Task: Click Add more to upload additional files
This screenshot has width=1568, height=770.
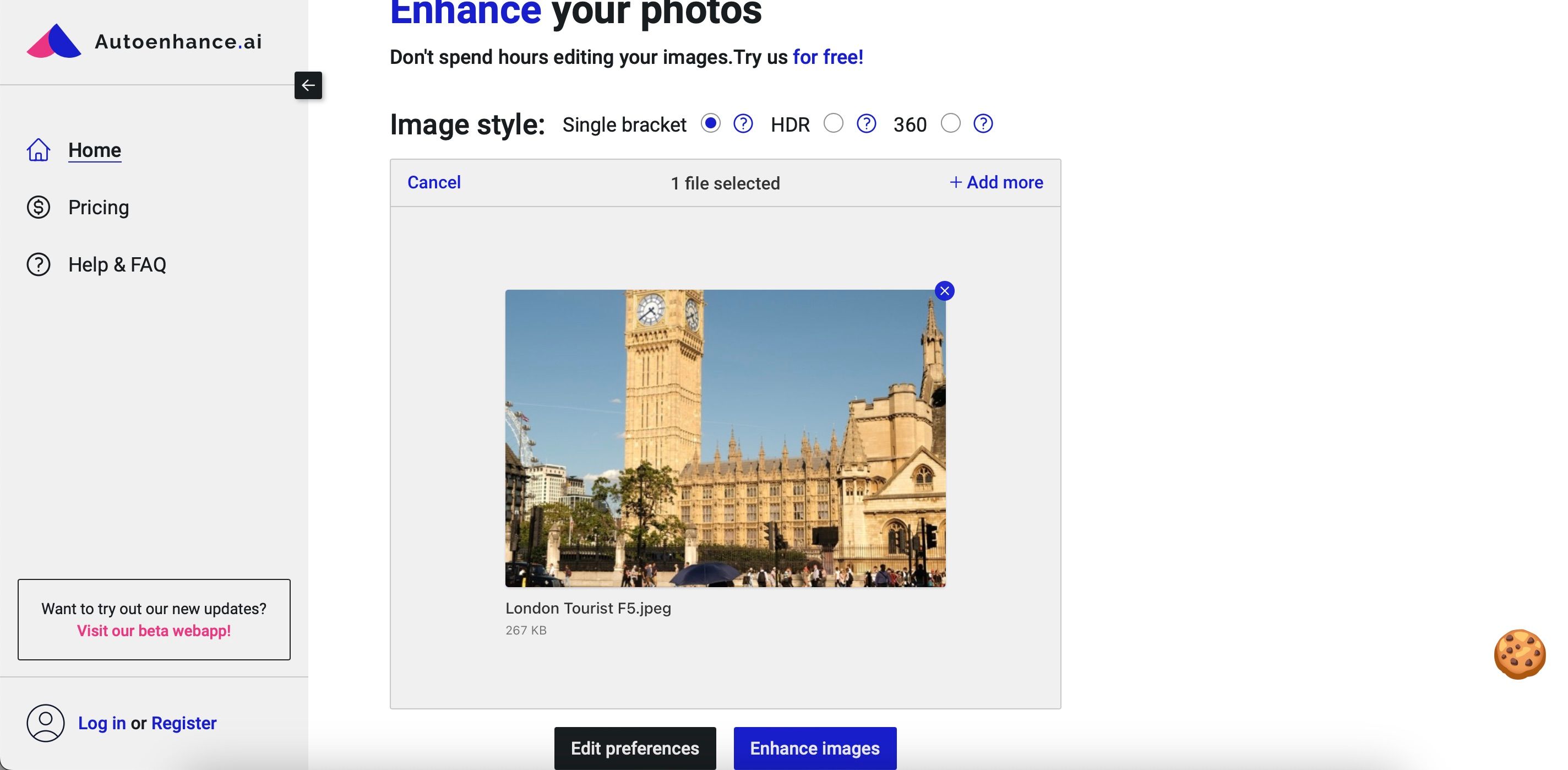Action: tap(995, 182)
